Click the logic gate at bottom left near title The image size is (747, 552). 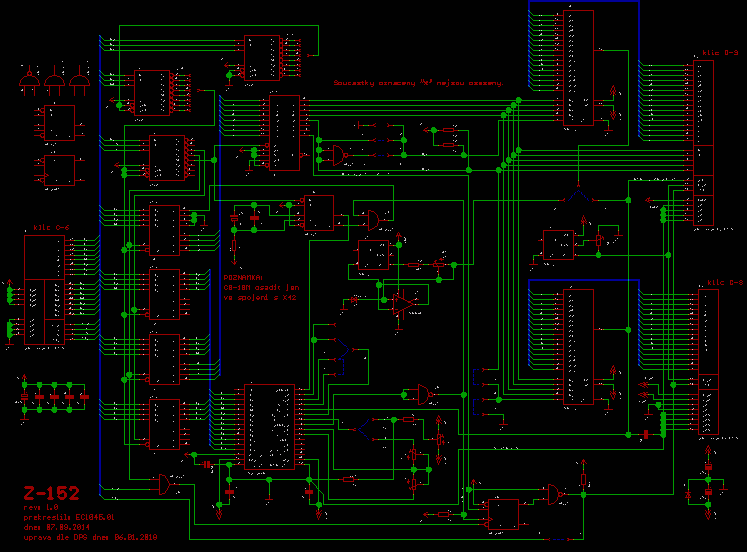tap(165, 486)
